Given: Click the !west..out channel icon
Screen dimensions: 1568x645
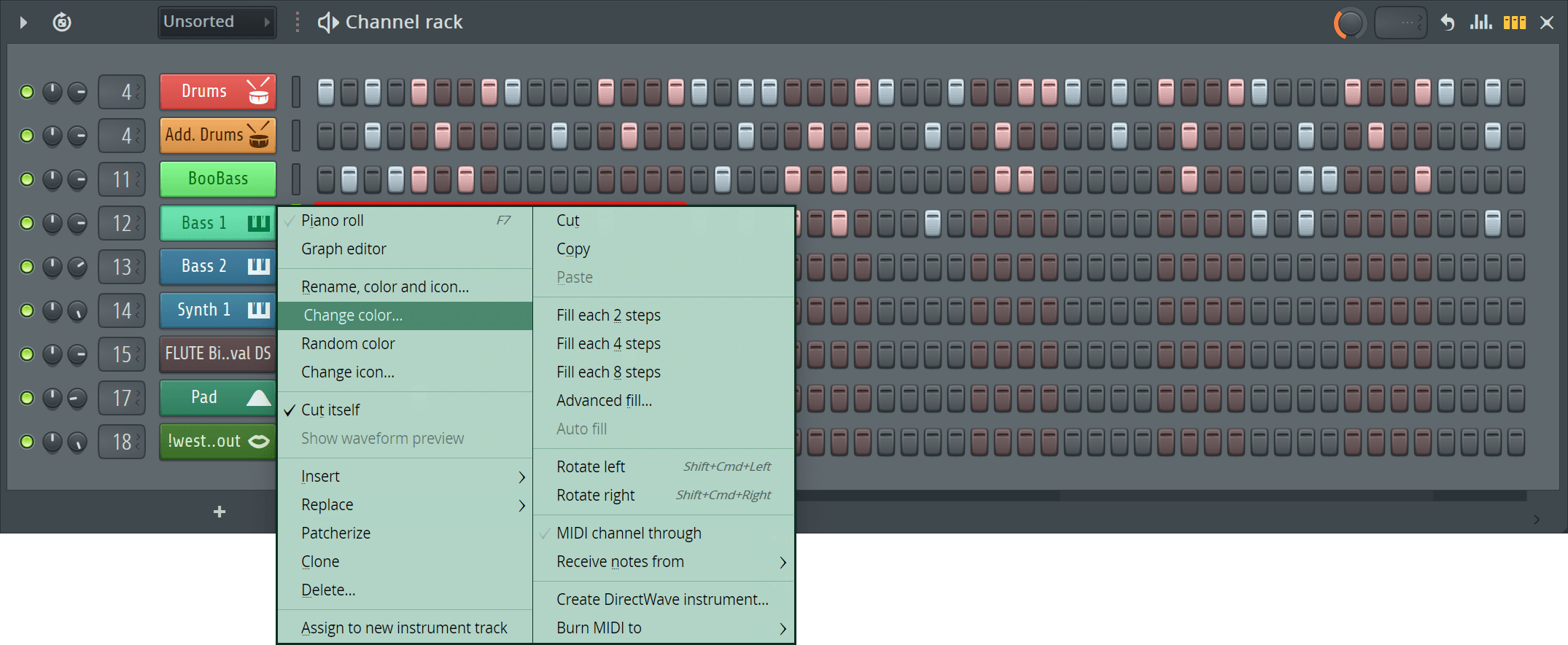Looking at the screenshot, I should pyautogui.click(x=258, y=442).
